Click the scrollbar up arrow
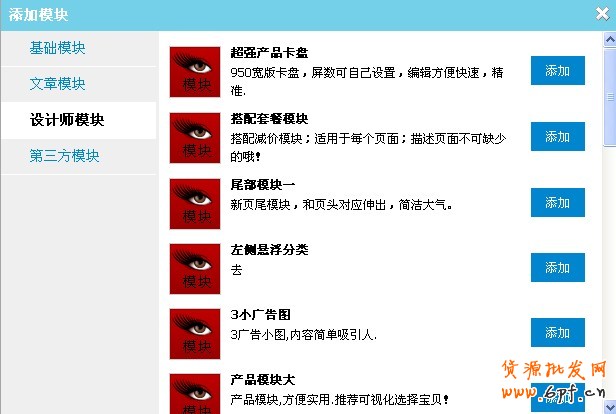Image resolution: width=616 pixels, height=414 pixels. (610, 40)
